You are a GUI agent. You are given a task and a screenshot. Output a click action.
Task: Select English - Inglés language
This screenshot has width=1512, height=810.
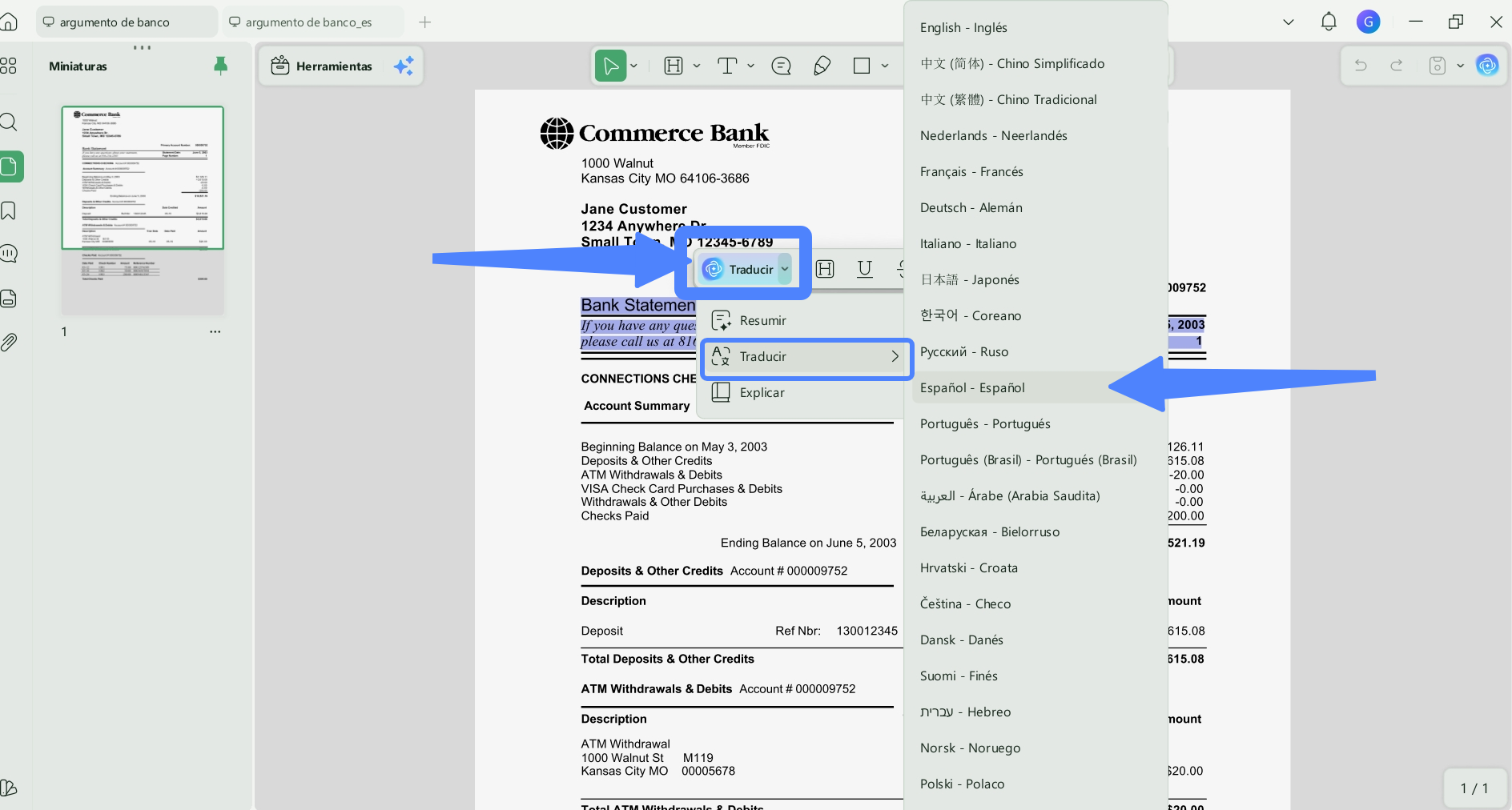pyautogui.click(x=1035, y=27)
